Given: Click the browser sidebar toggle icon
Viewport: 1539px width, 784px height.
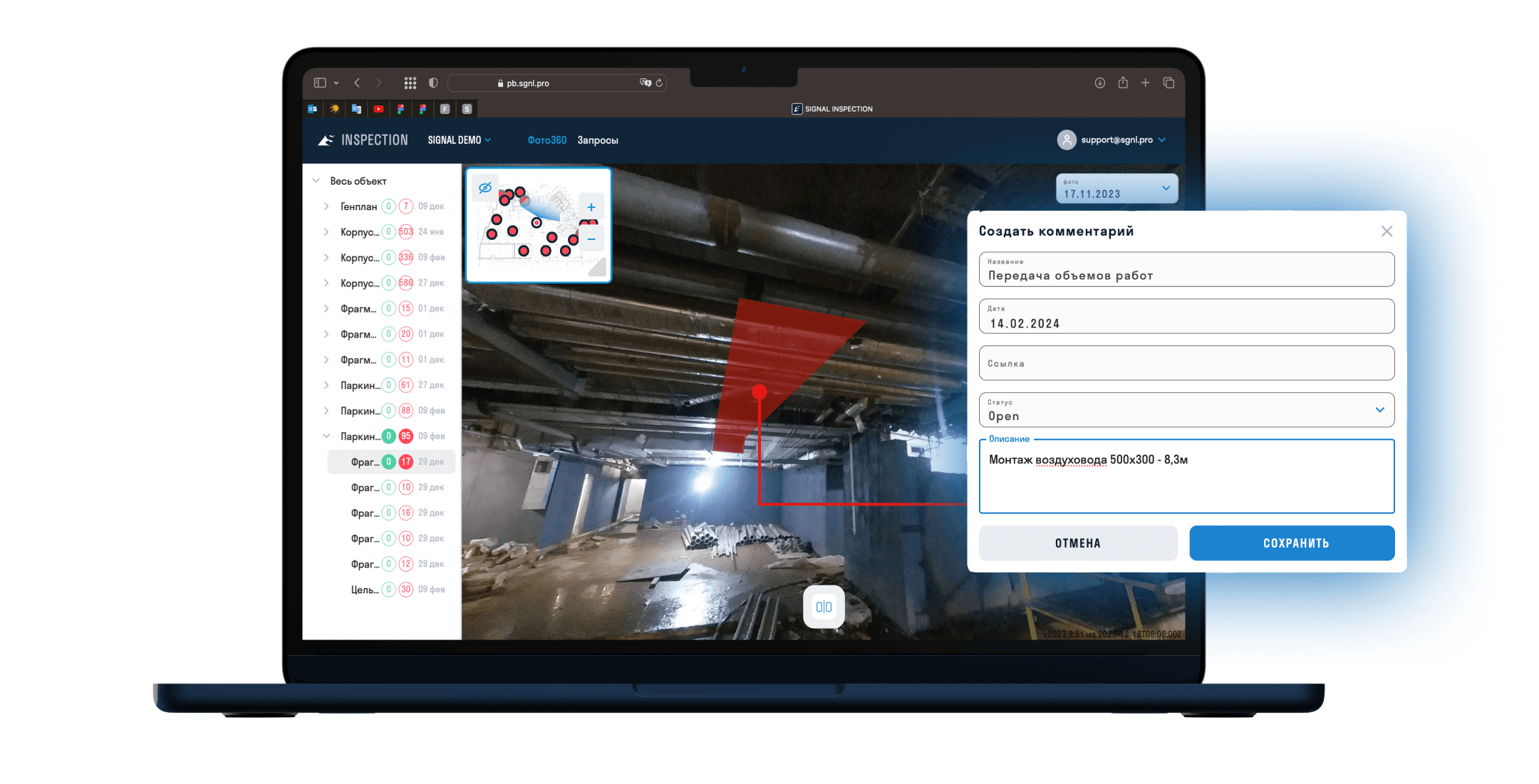Looking at the screenshot, I should (x=320, y=83).
